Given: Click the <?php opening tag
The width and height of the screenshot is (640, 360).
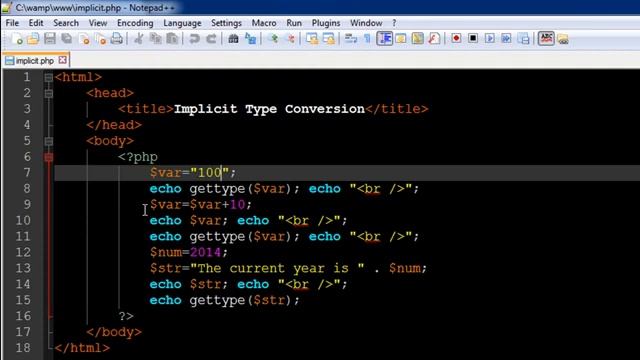Looking at the screenshot, I should [138, 157].
